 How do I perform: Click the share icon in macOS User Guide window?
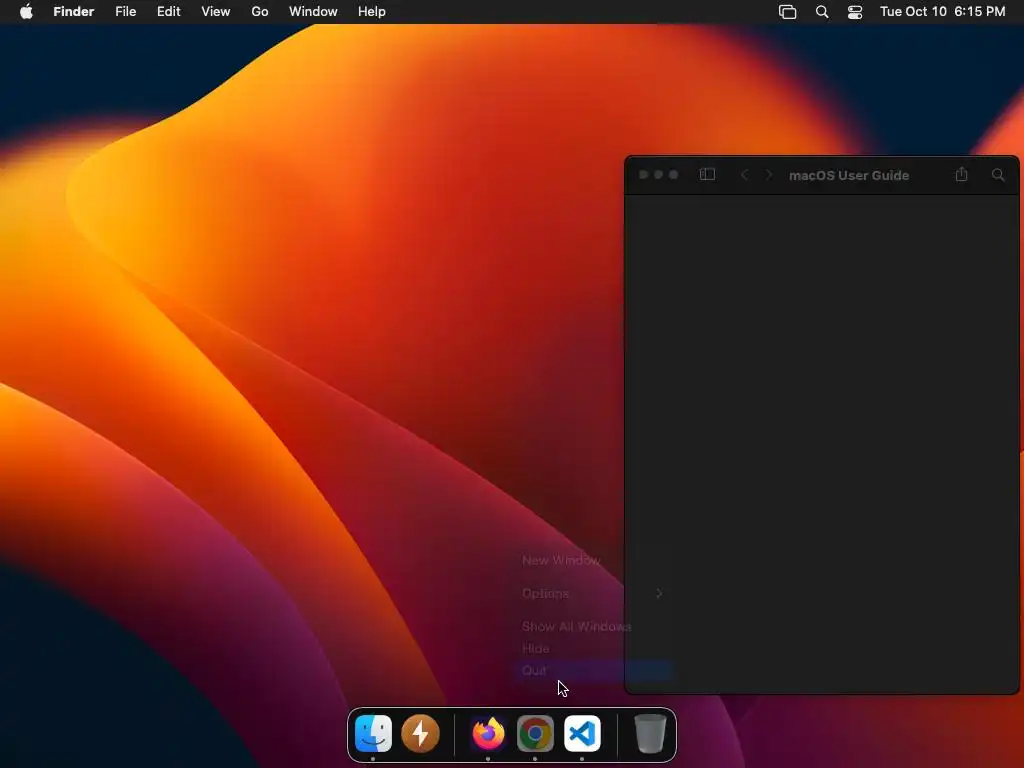click(961, 174)
